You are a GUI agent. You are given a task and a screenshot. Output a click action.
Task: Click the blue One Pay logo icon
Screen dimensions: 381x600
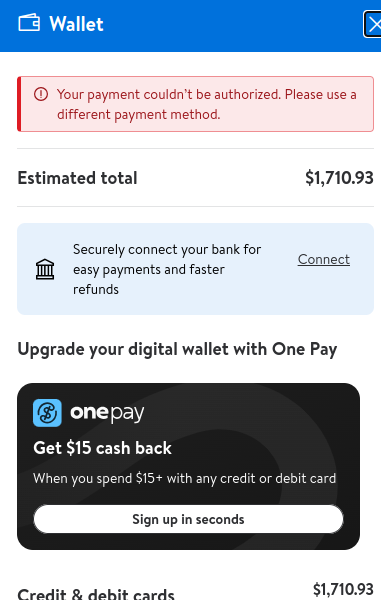pos(47,413)
